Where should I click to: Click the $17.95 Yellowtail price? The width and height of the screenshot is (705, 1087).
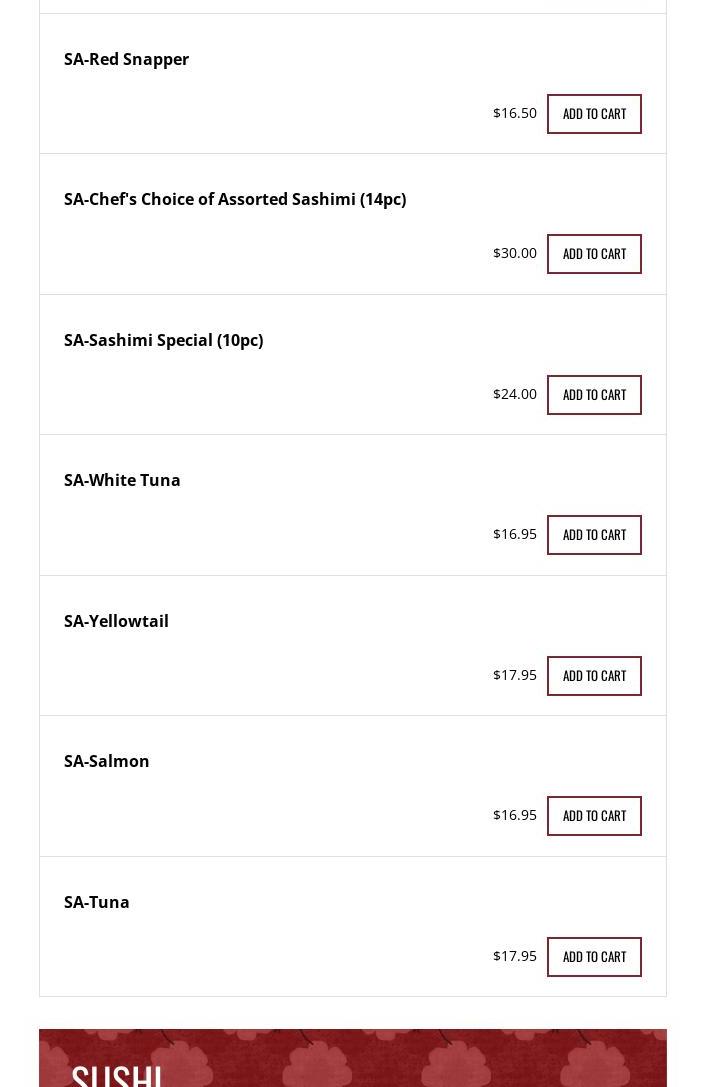[515, 675]
